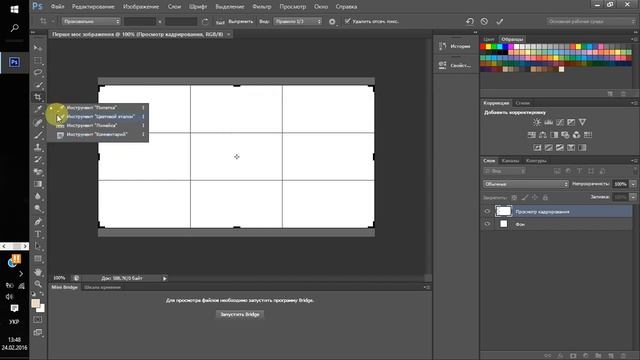Toggle lock image pixels brush icon

[x=525, y=198]
